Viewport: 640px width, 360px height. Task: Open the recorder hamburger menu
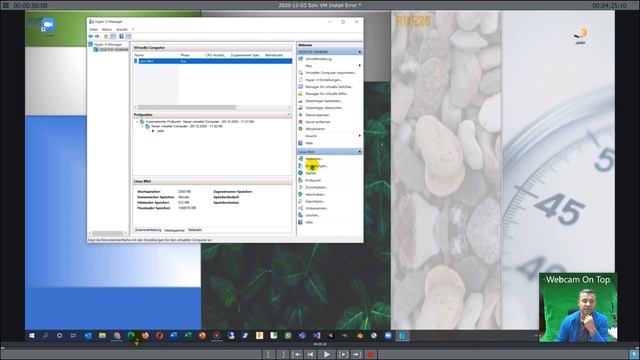coord(6,5)
